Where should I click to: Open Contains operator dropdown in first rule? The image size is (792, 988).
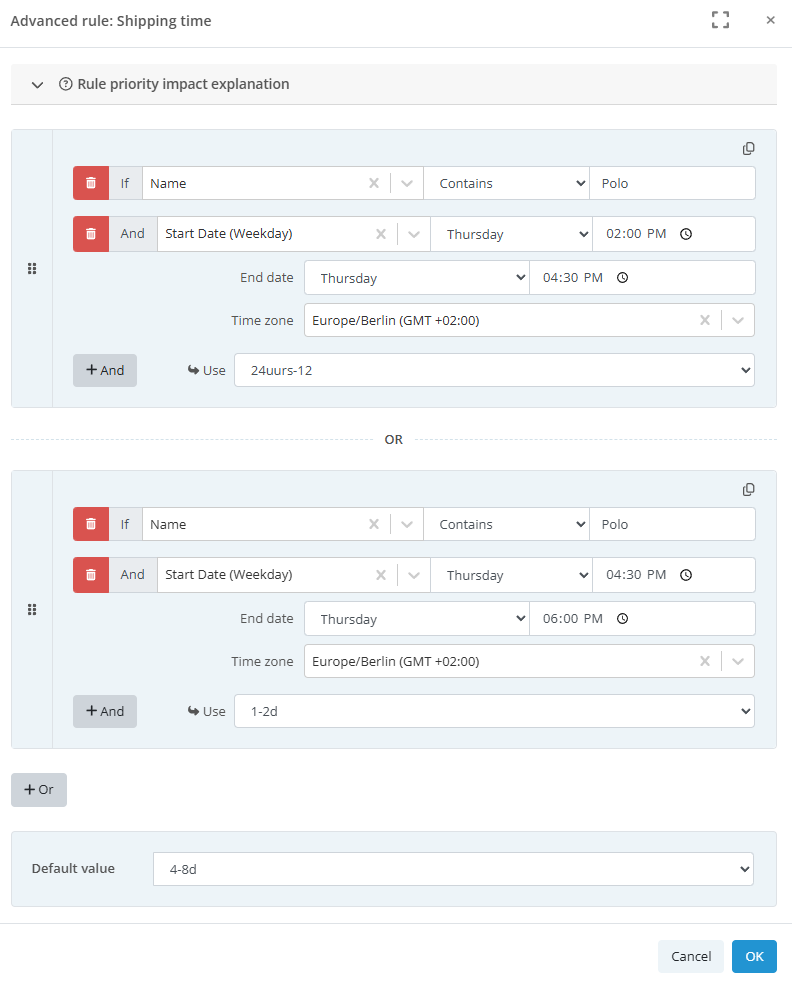coord(507,183)
